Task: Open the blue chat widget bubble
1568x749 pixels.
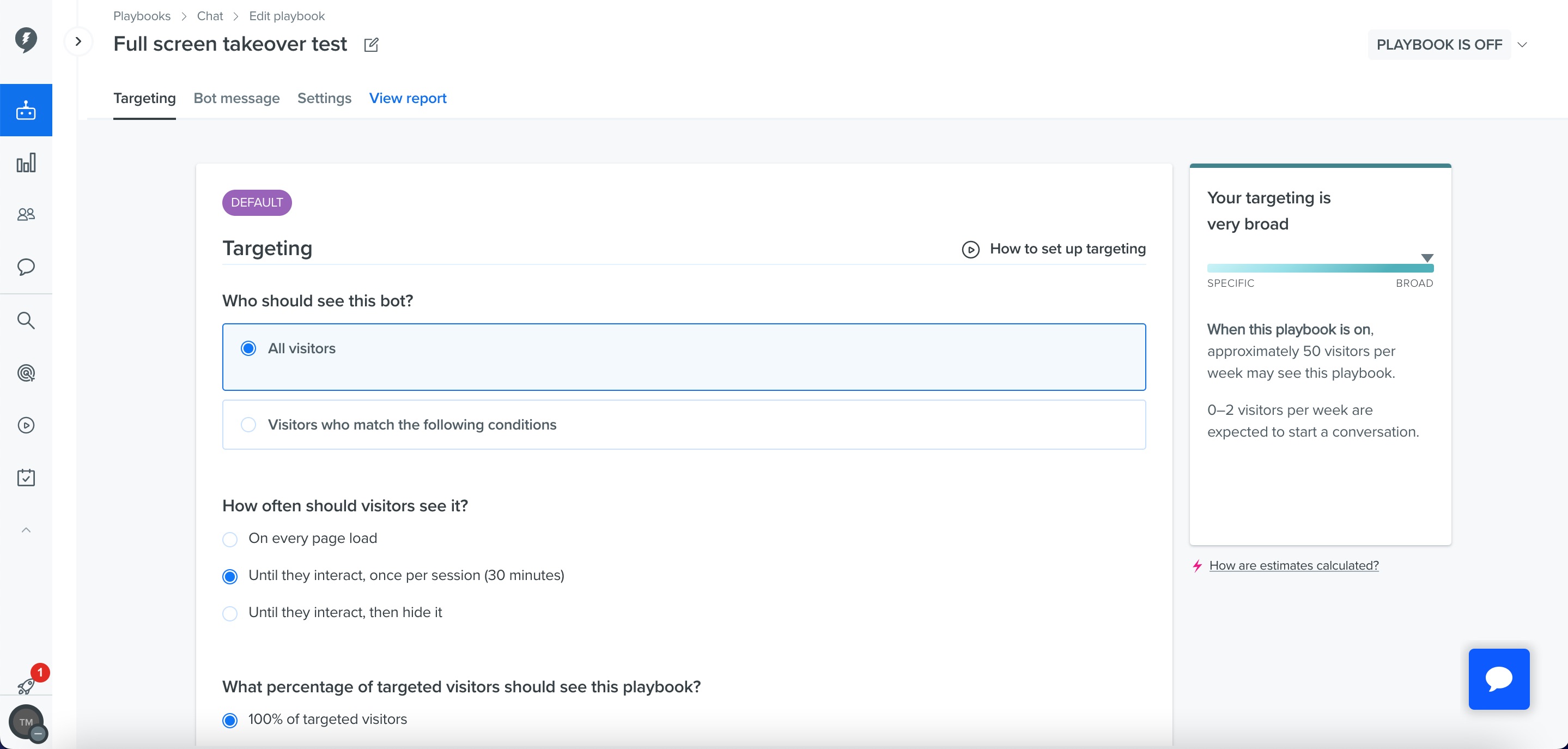Action: [1499, 679]
